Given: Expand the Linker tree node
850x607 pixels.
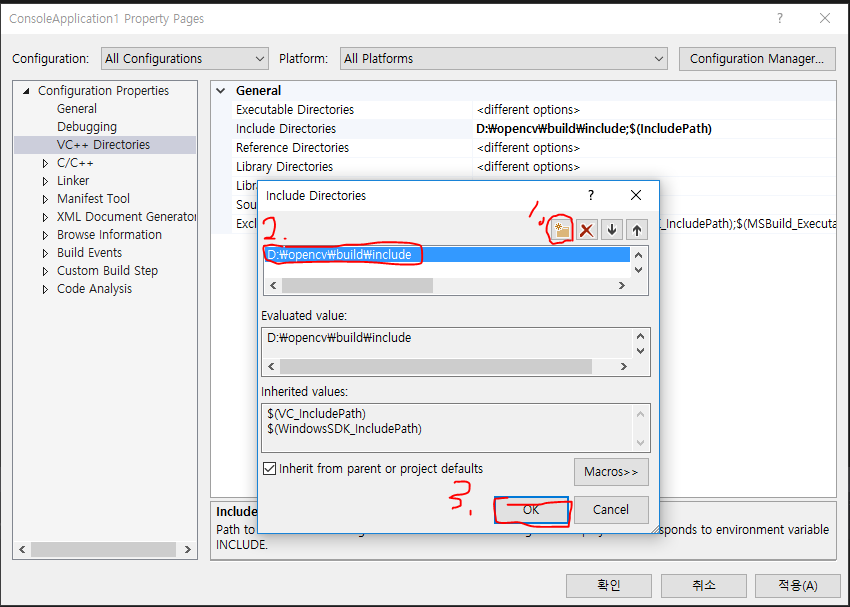Looking at the screenshot, I should (x=43, y=180).
